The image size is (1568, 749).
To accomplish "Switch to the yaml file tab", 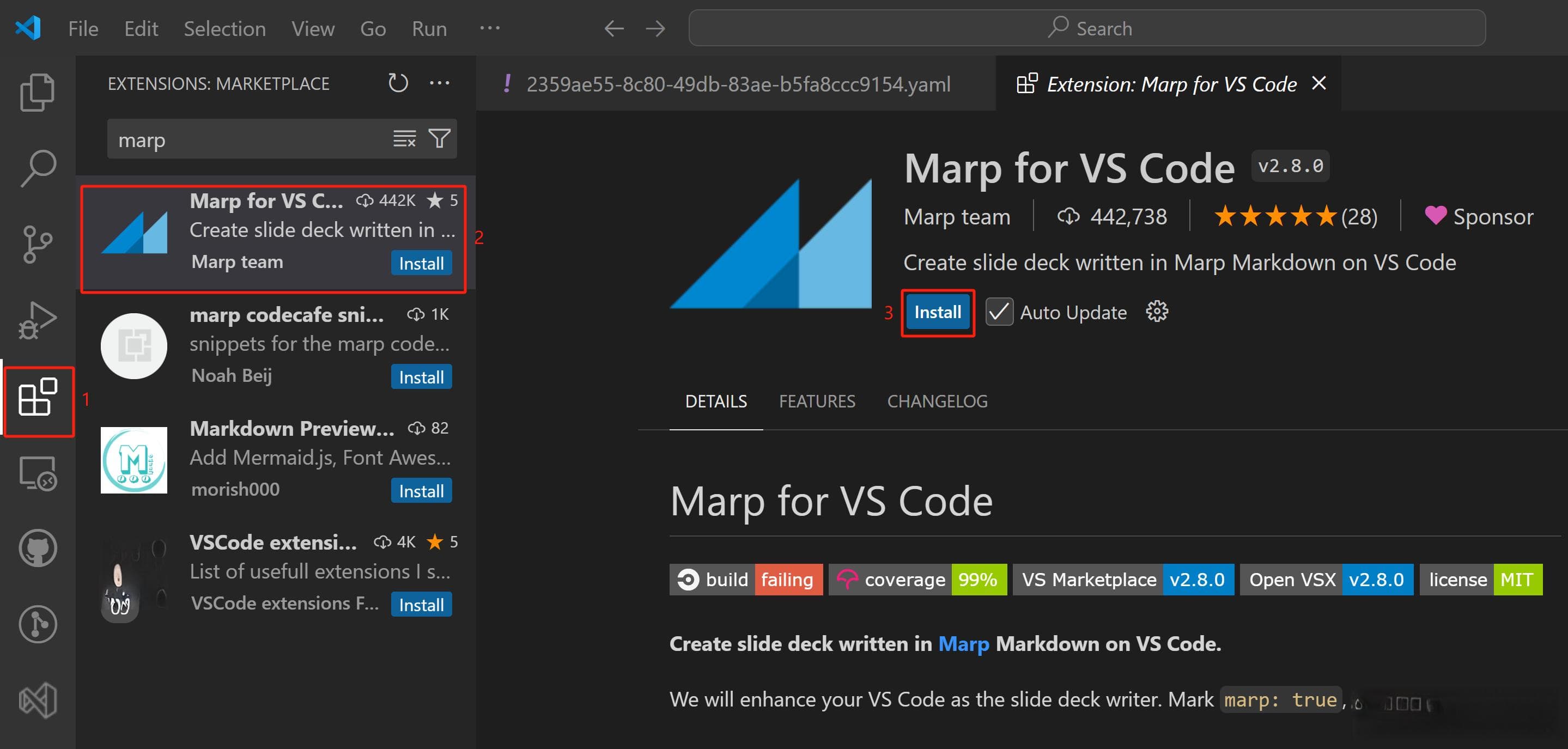I will [736, 83].
